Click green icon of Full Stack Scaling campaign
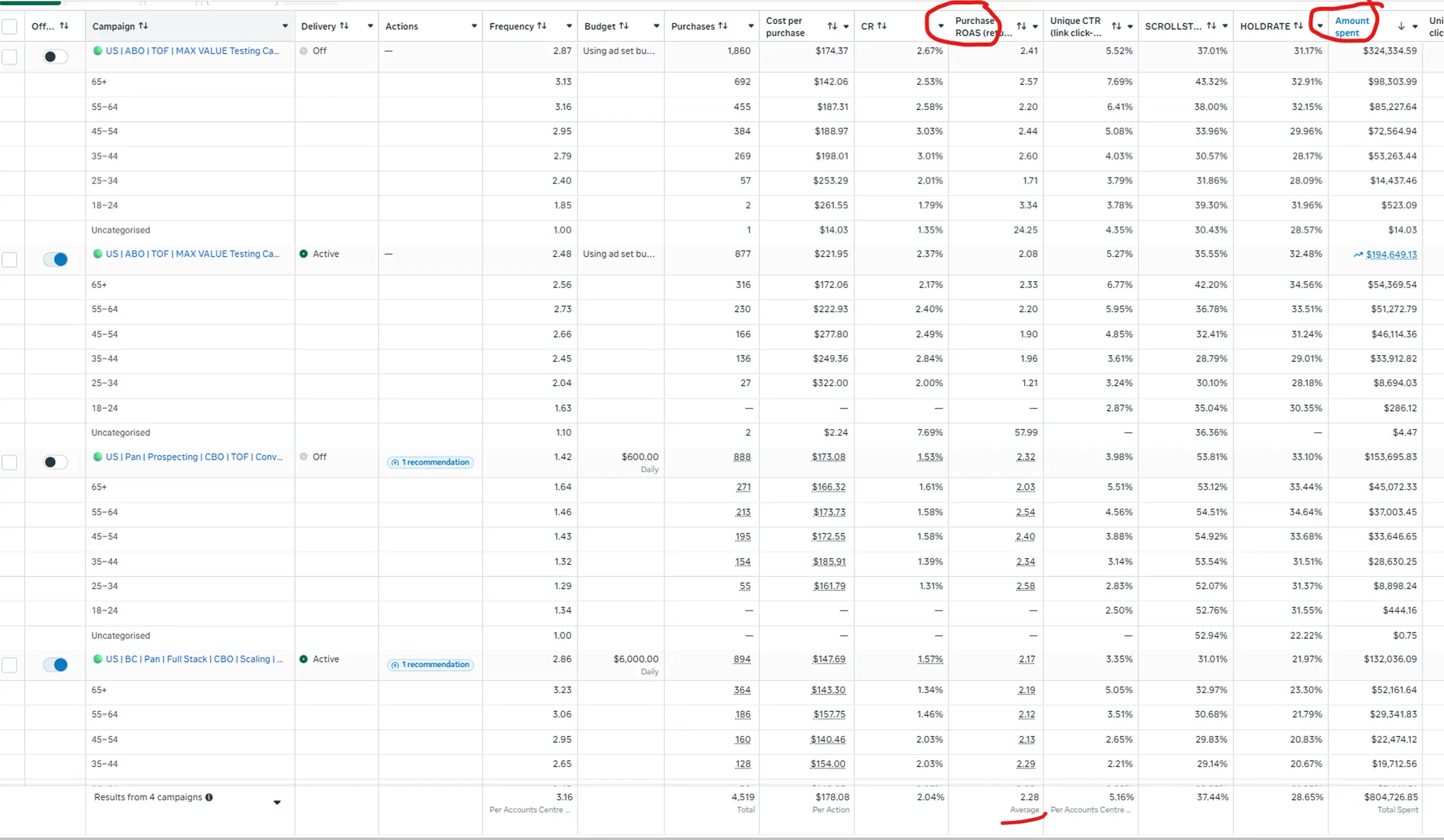1444x840 pixels. pos(97,659)
